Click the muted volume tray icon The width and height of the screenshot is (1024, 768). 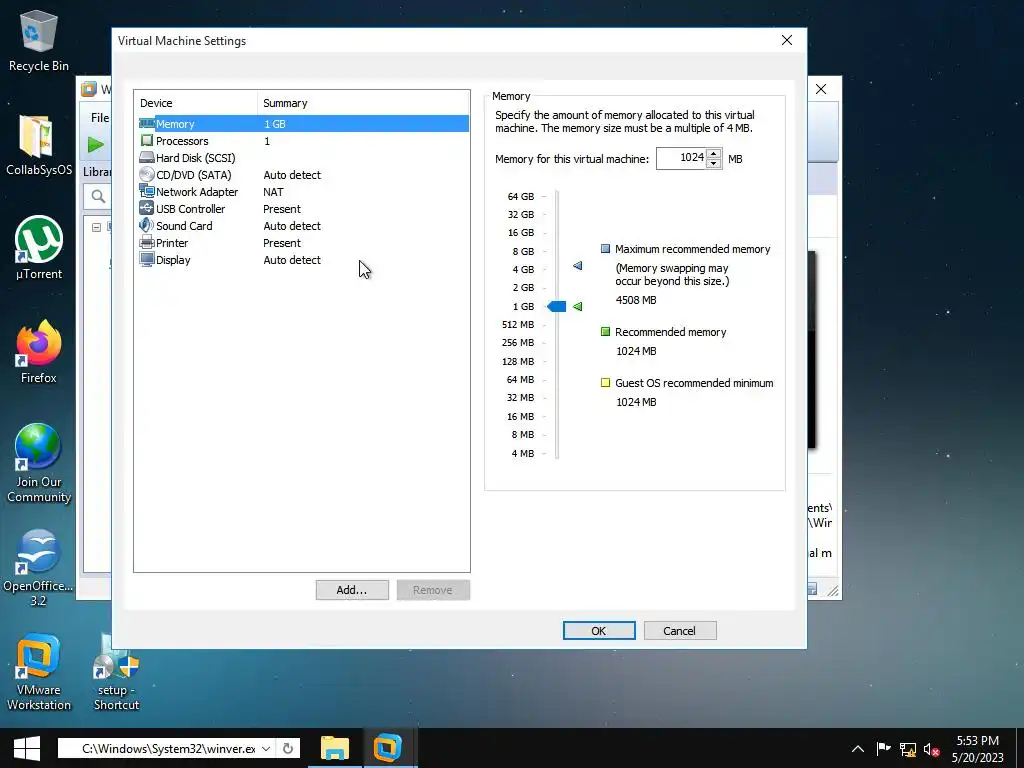[x=931, y=749]
